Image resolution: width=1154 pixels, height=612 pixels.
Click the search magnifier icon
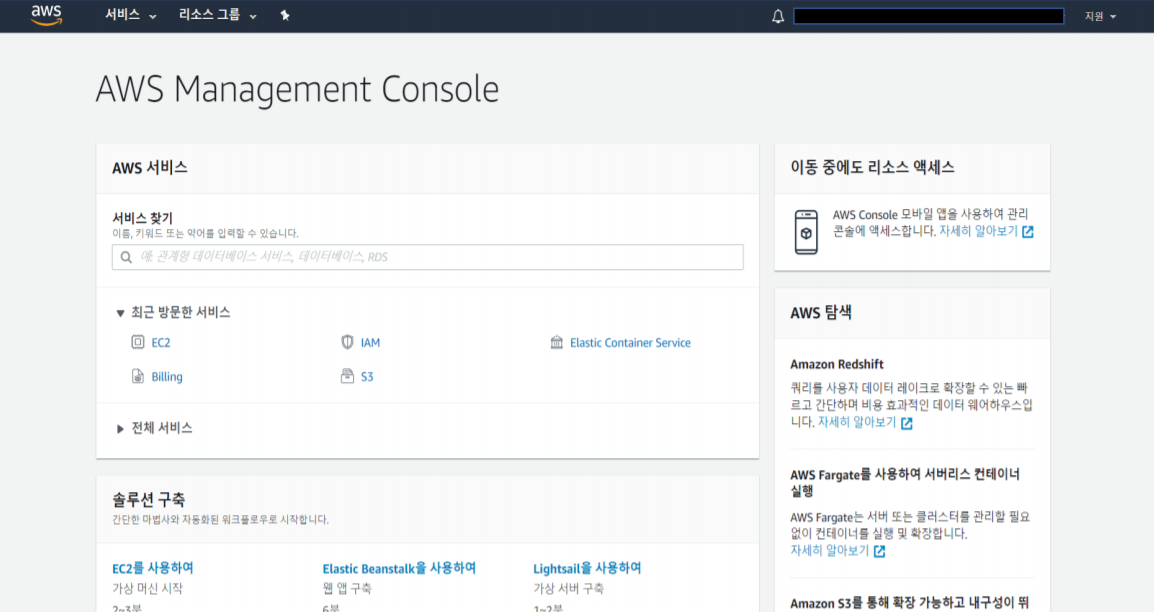click(x=127, y=257)
